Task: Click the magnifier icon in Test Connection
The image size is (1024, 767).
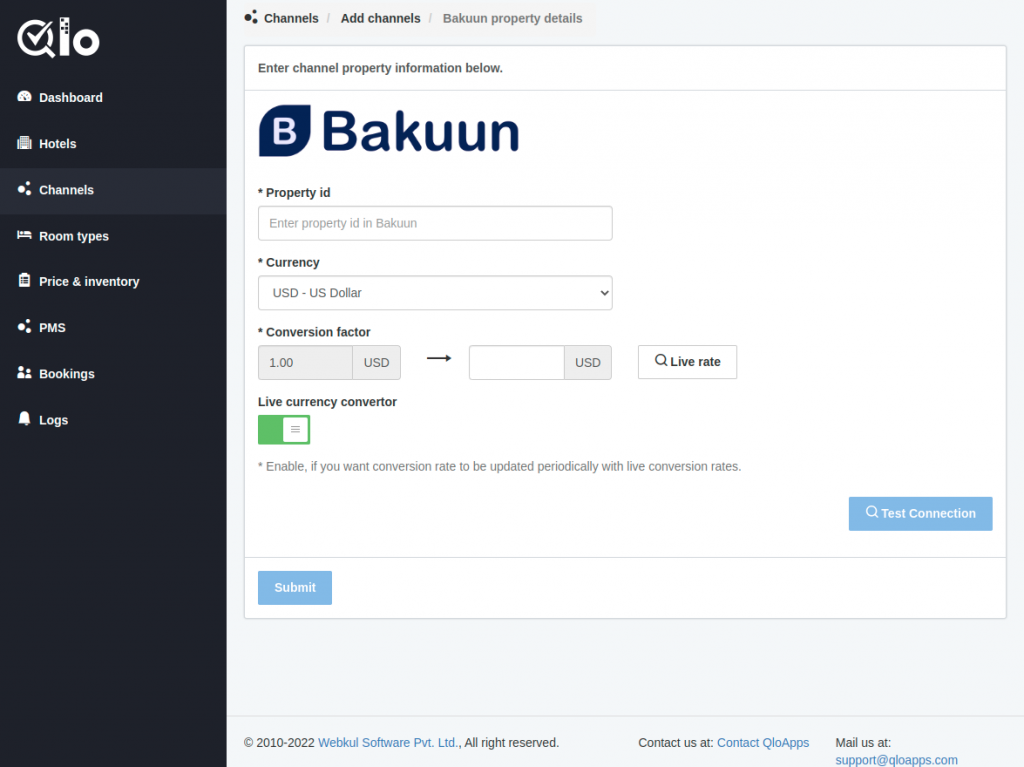Action: click(872, 512)
